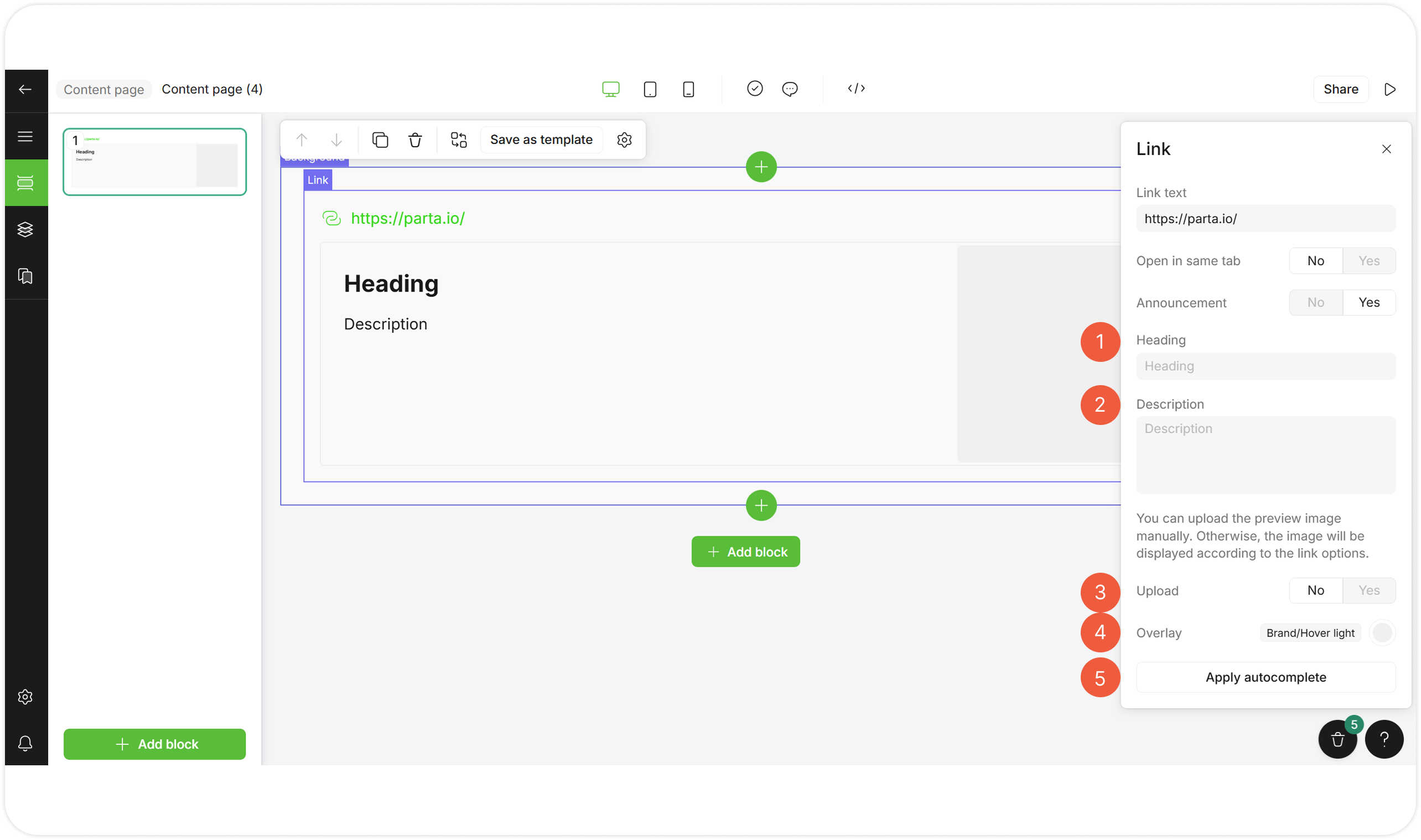Image resolution: width=1421 pixels, height=840 pixels.
Task: Click the Content page breadcrumb
Action: coord(103,90)
